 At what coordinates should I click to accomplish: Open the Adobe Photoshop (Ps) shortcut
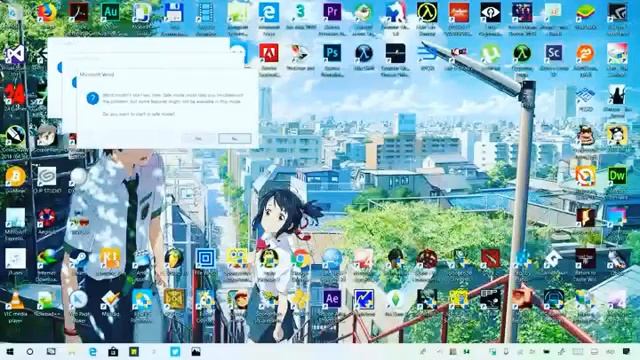pos(332,53)
